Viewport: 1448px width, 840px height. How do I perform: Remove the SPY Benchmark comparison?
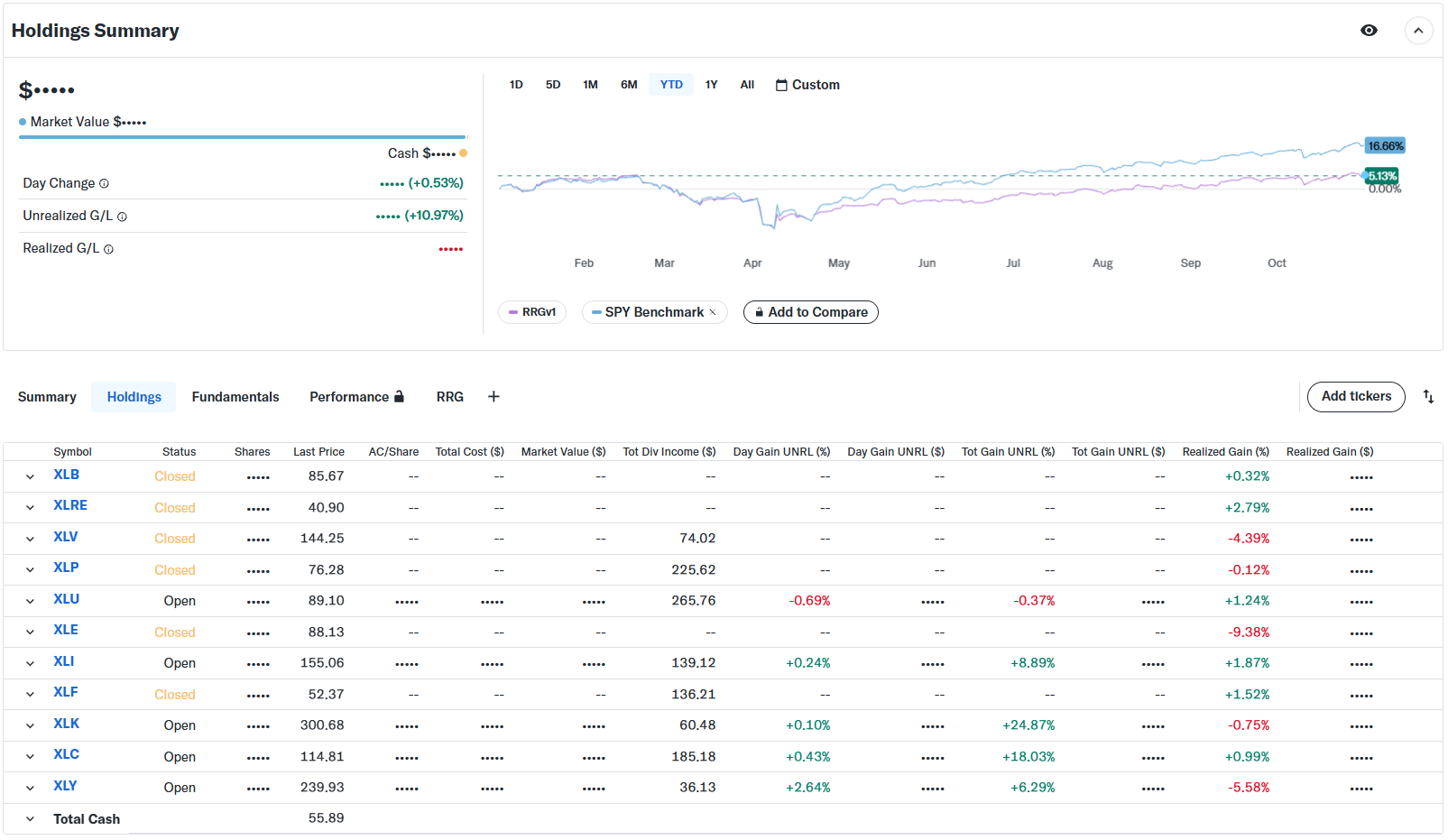(x=713, y=313)
